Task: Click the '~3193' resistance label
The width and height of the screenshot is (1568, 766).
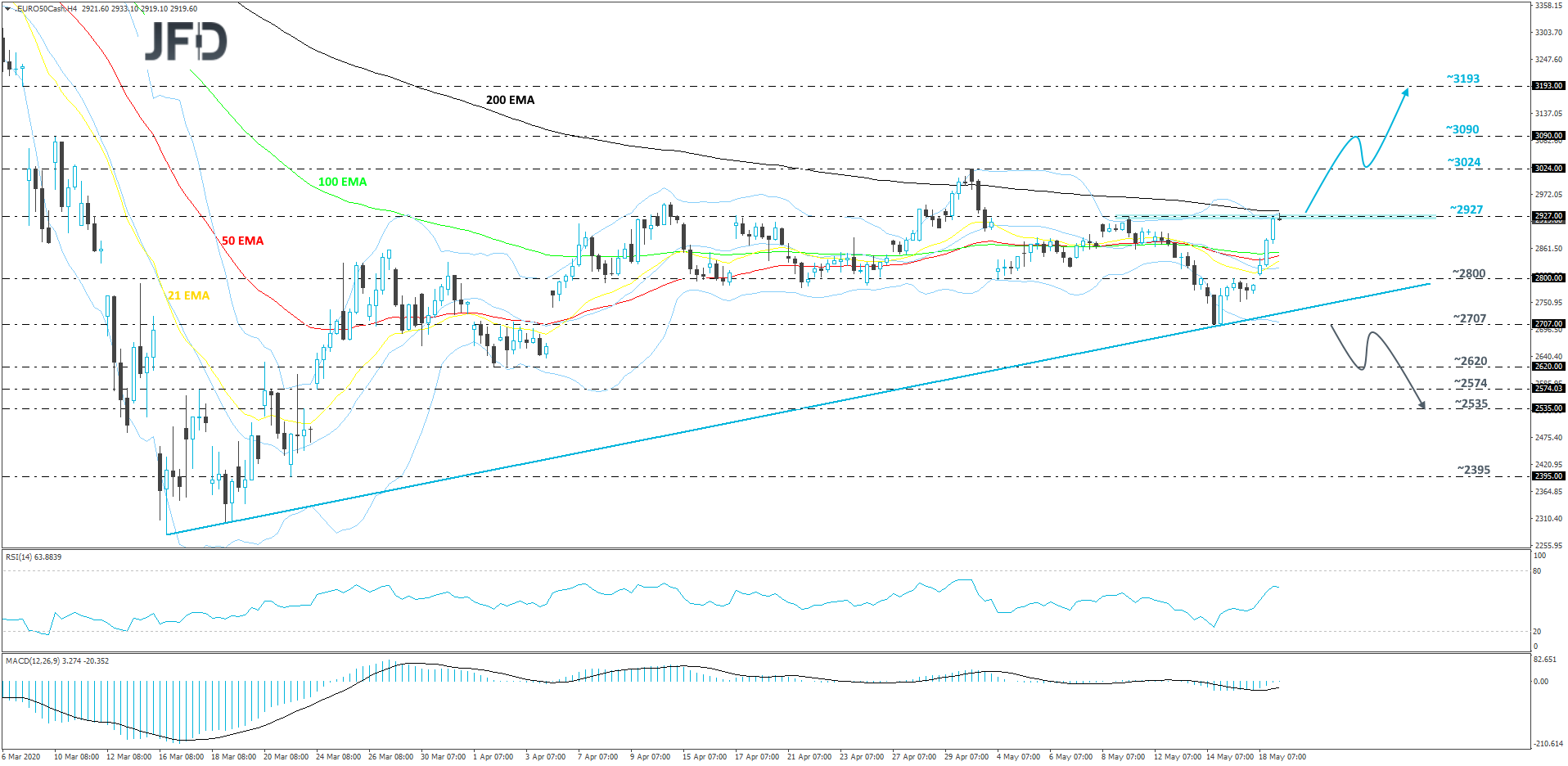Action: tap(1462, 79)
